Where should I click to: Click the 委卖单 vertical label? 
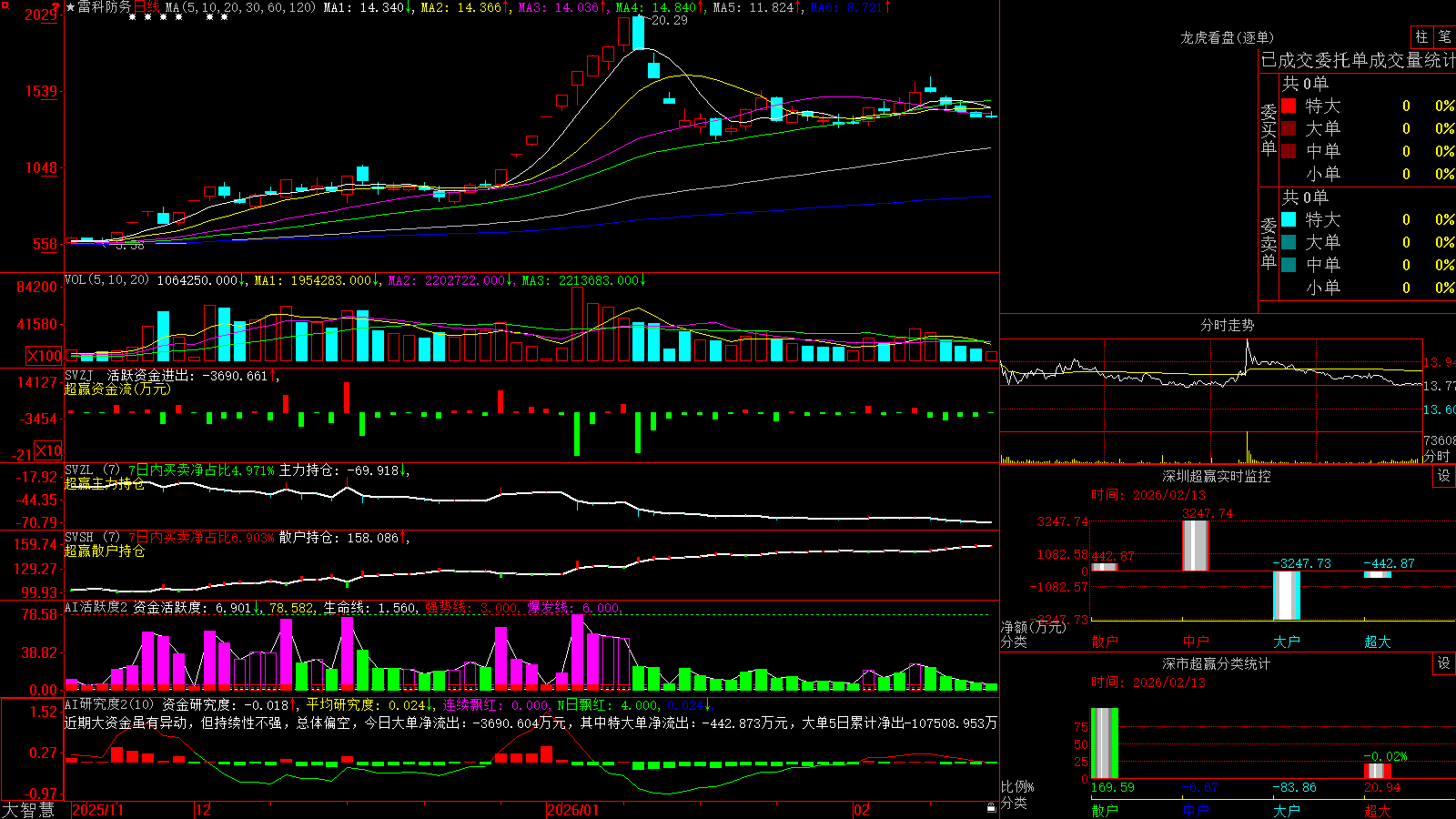(x=1269, y=243)
